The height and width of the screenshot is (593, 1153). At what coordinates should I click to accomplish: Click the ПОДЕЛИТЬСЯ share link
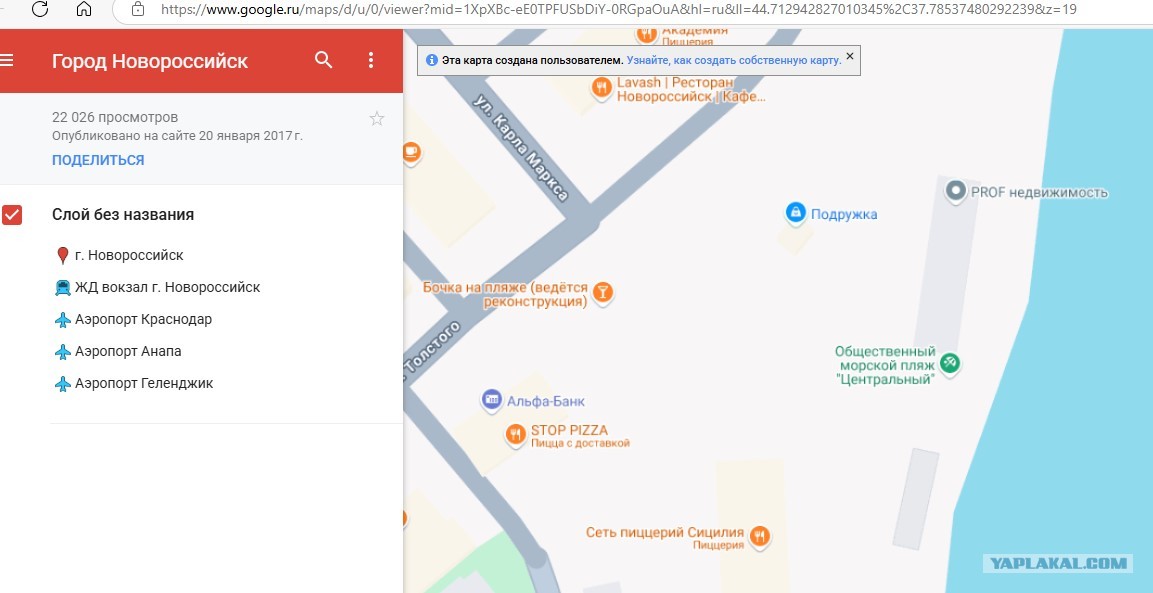point(98,160)
